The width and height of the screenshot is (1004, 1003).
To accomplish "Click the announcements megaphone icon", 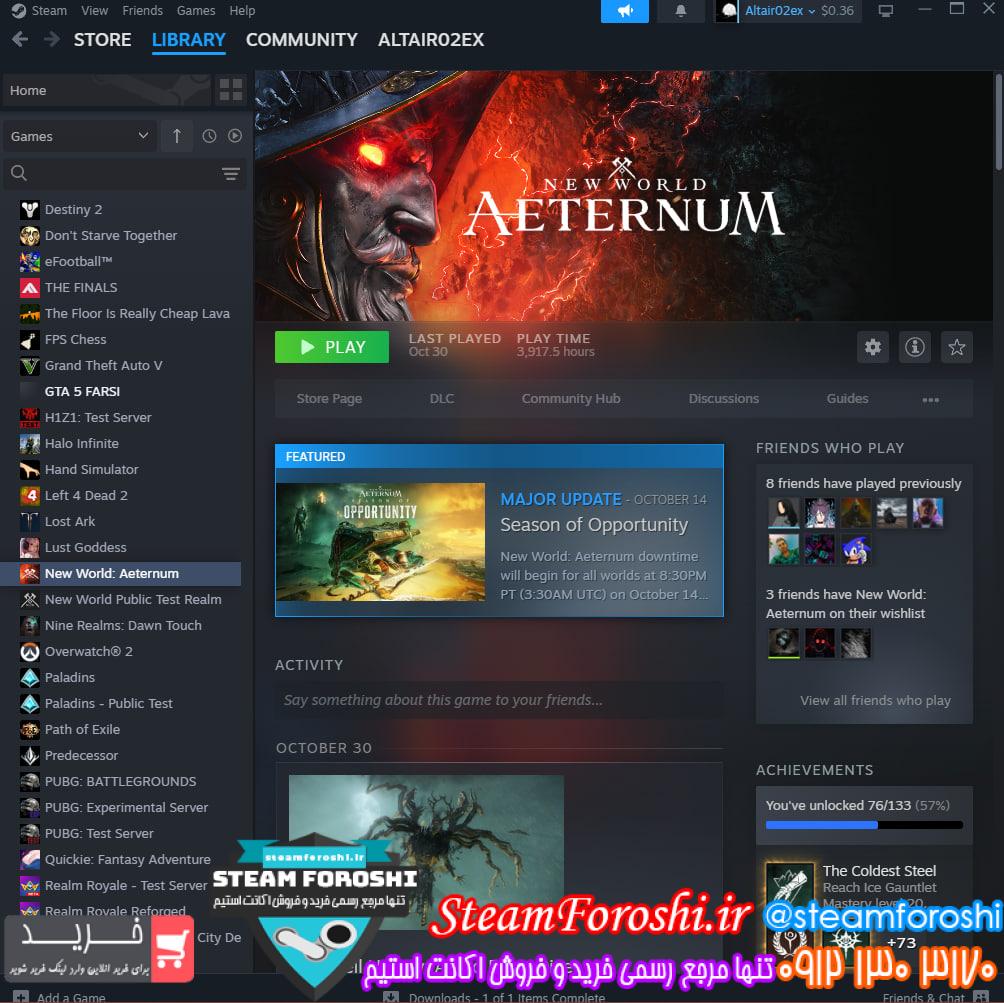I will (625, 11).
